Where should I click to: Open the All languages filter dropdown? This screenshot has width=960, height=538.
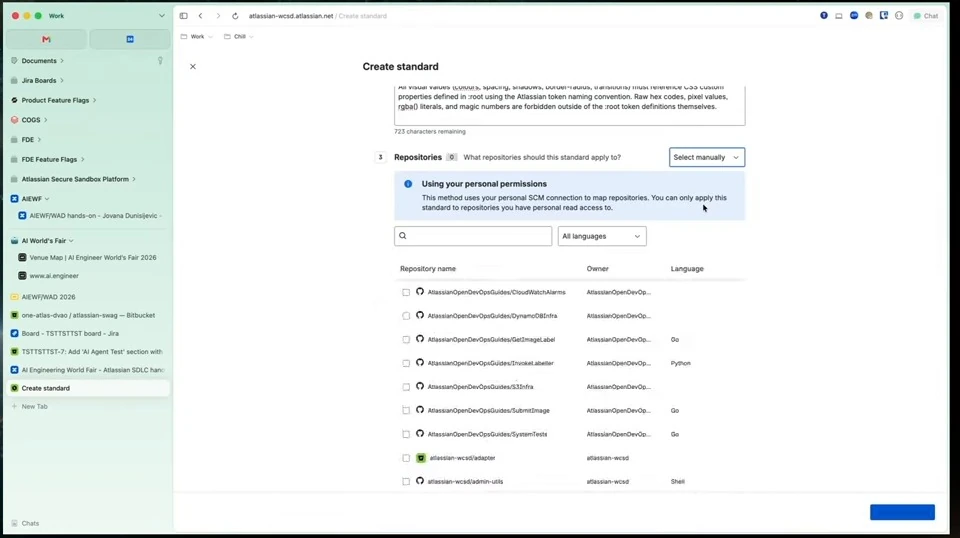tap(602, 236)
